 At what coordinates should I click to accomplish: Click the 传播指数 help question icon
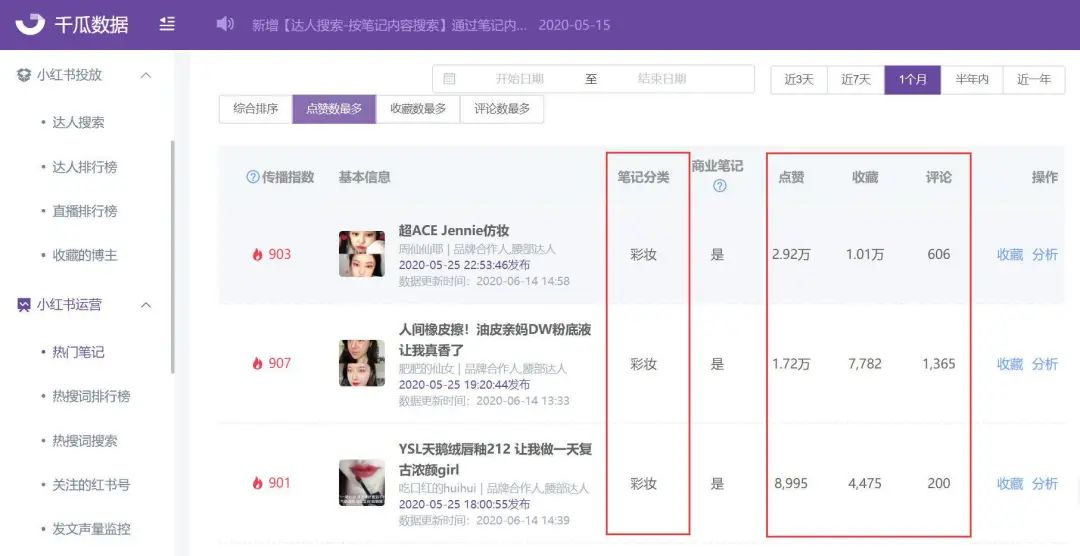(x=253, y=177)
